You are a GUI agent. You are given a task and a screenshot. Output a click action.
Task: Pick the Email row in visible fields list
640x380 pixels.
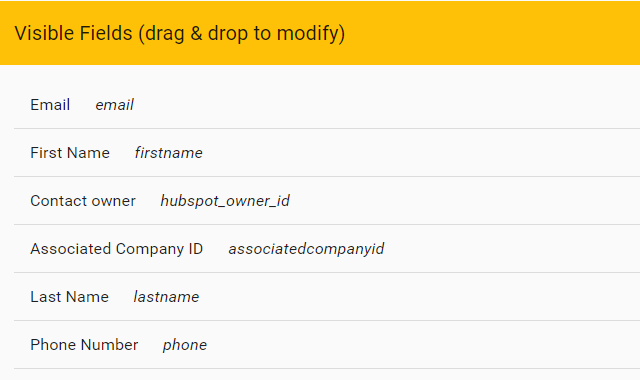click(327, 105)
